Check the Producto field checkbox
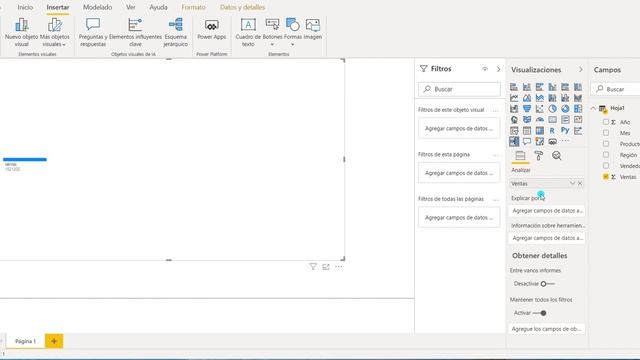Viewport: 640px width, 360px height. 606,144
